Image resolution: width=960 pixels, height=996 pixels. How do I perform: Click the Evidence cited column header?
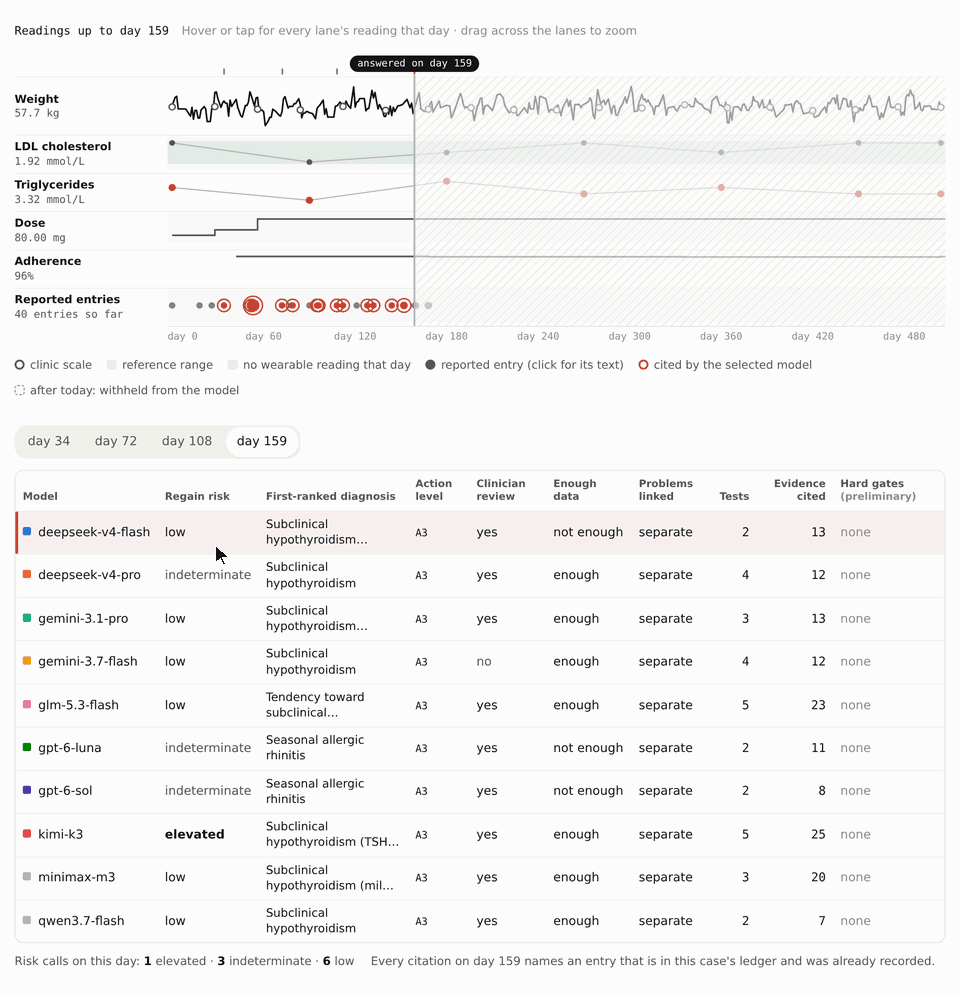pyautogui.click(x=799, y=490)
